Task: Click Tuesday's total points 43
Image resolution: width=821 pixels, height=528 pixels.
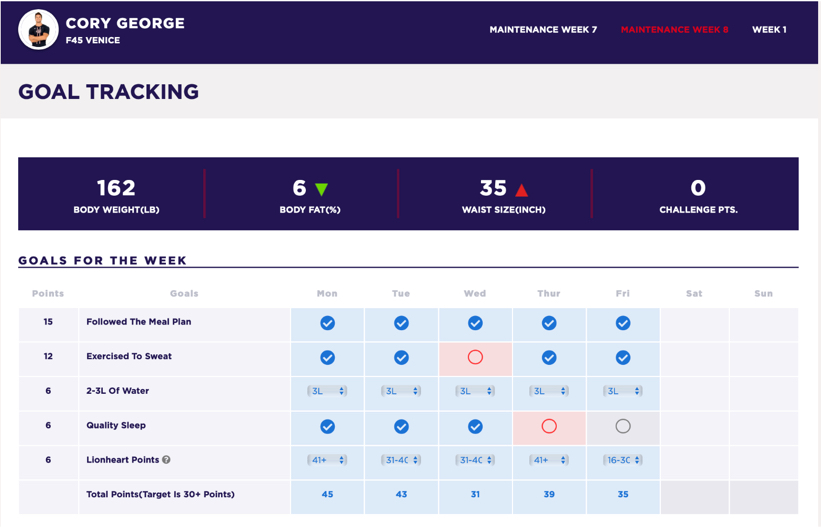Action: click(401, 494)
